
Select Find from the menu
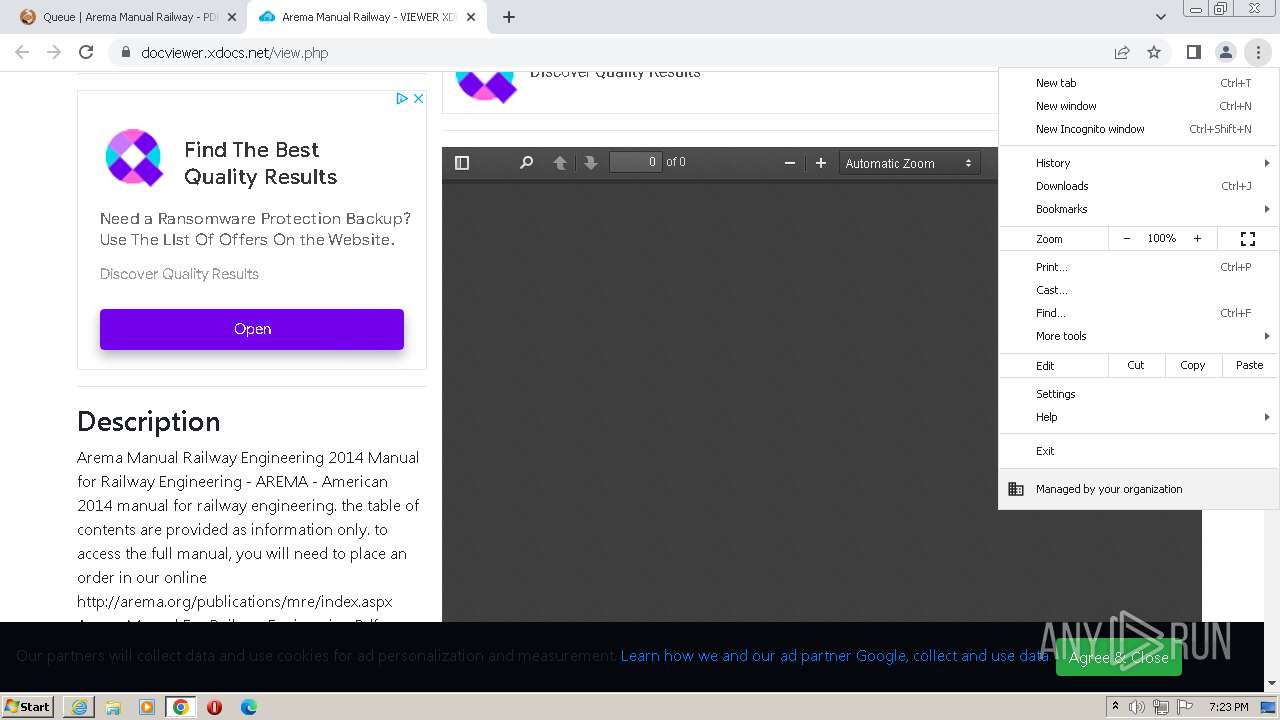point(1139,313)
